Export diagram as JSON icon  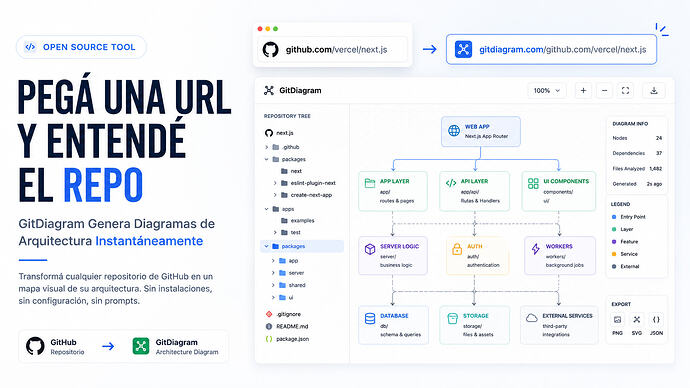click(656, 320)
